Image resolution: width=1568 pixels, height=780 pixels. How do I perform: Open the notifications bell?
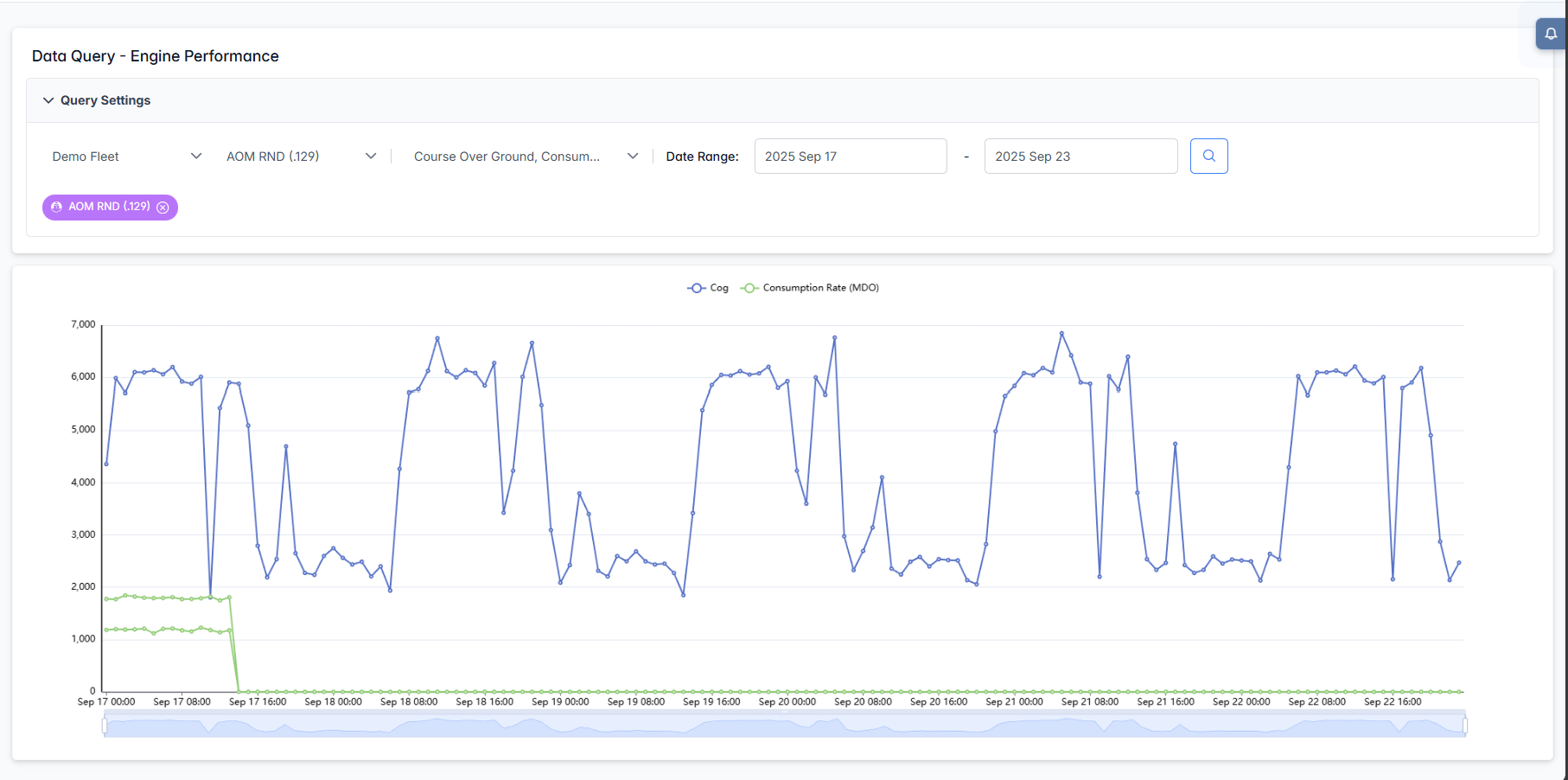(x=1551, y=34)
